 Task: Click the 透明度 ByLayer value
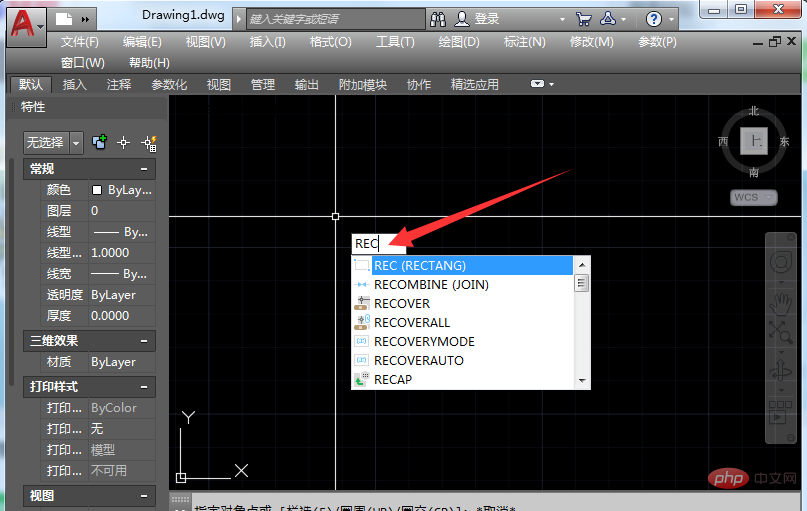coord(122,295)
